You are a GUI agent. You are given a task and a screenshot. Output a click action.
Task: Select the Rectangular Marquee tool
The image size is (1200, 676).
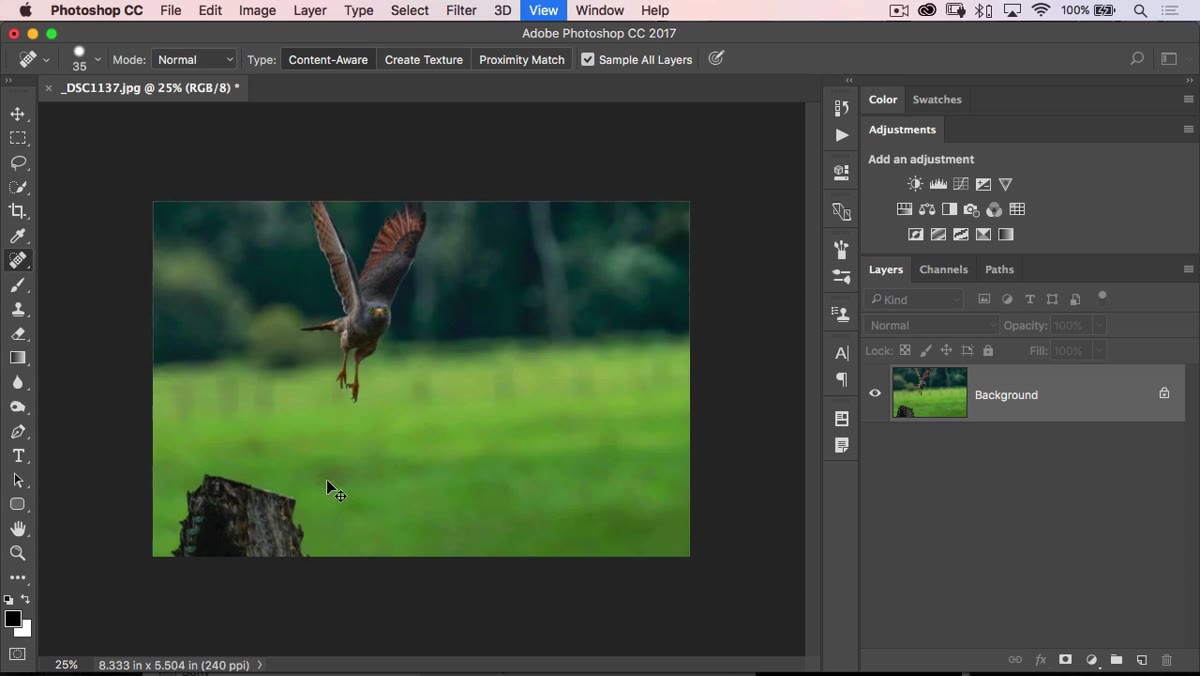pyautogui.click(x=18, y=138)
